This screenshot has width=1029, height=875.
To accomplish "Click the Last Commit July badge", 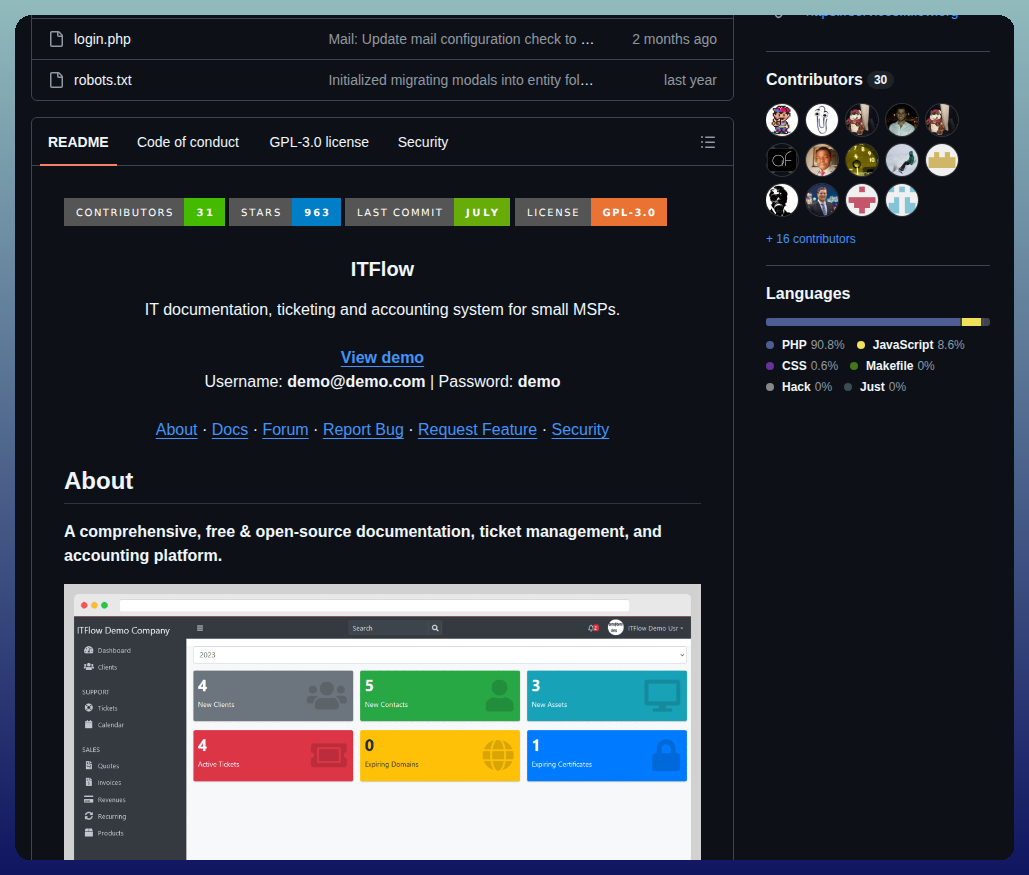I will coord(427,212).
